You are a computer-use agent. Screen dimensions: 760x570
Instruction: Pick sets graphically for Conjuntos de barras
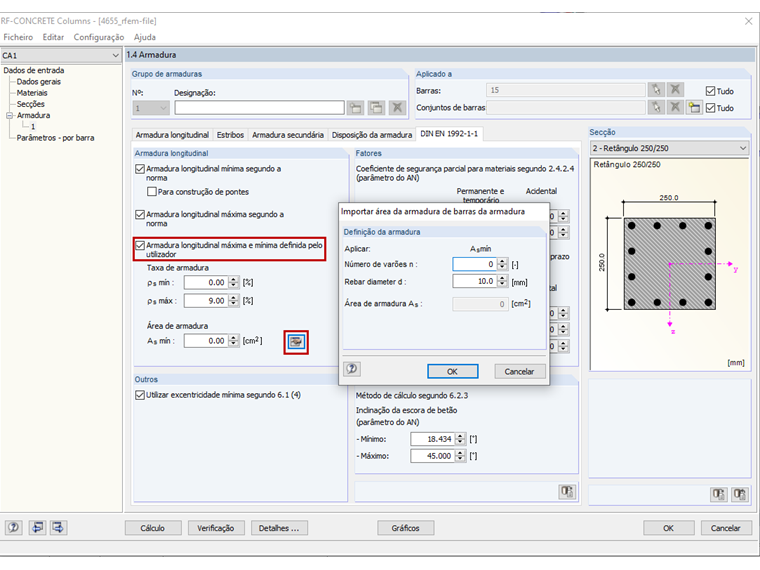pyautogui.click(x=656, y=107)
